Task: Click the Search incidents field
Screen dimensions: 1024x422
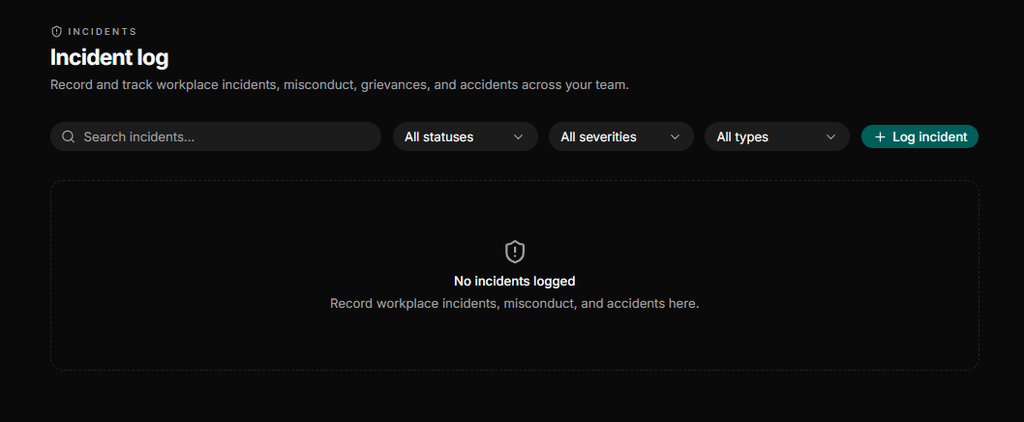Action: tap(216, 137)
